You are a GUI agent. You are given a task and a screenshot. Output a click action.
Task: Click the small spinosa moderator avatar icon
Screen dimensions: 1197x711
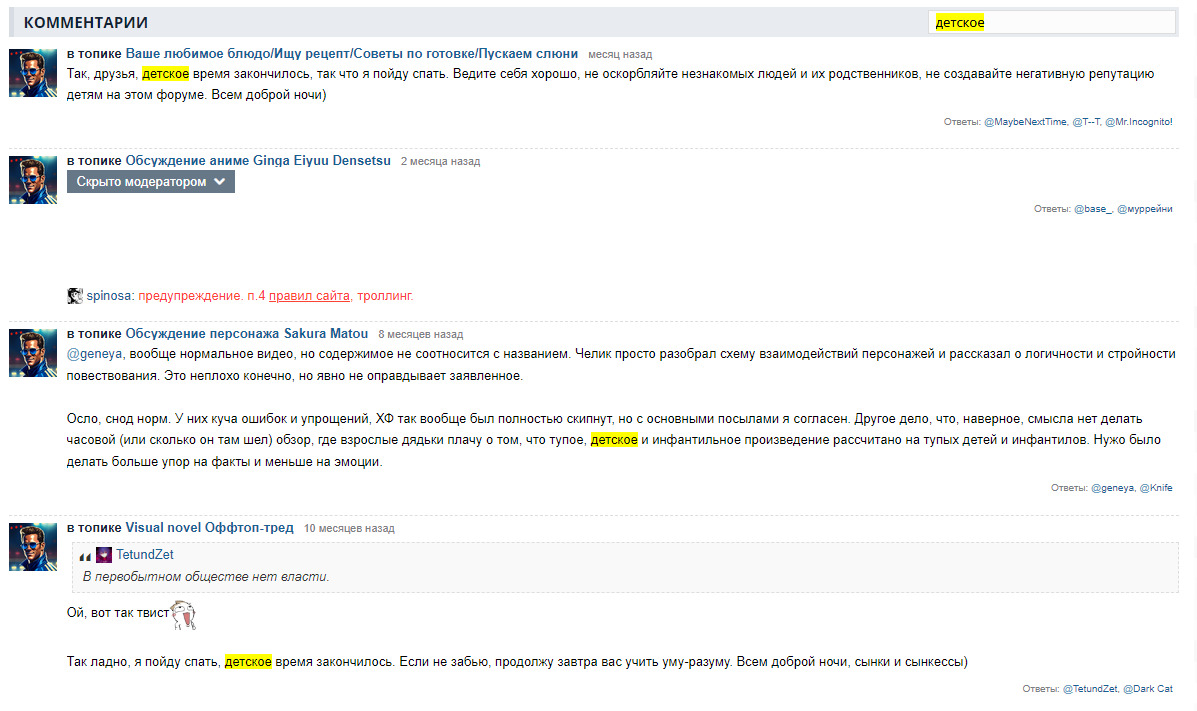[x=74, y=296]
